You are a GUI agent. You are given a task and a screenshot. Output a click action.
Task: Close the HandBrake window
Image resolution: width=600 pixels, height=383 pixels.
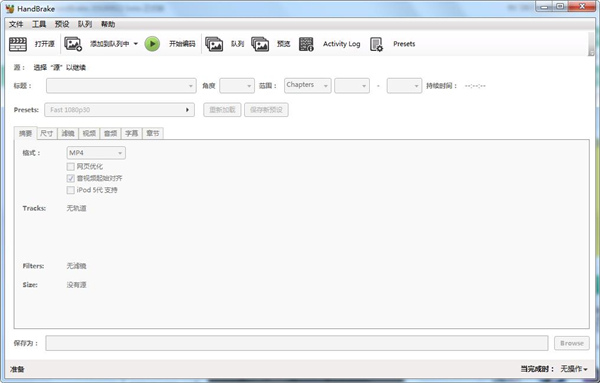(x=582, y=7)
